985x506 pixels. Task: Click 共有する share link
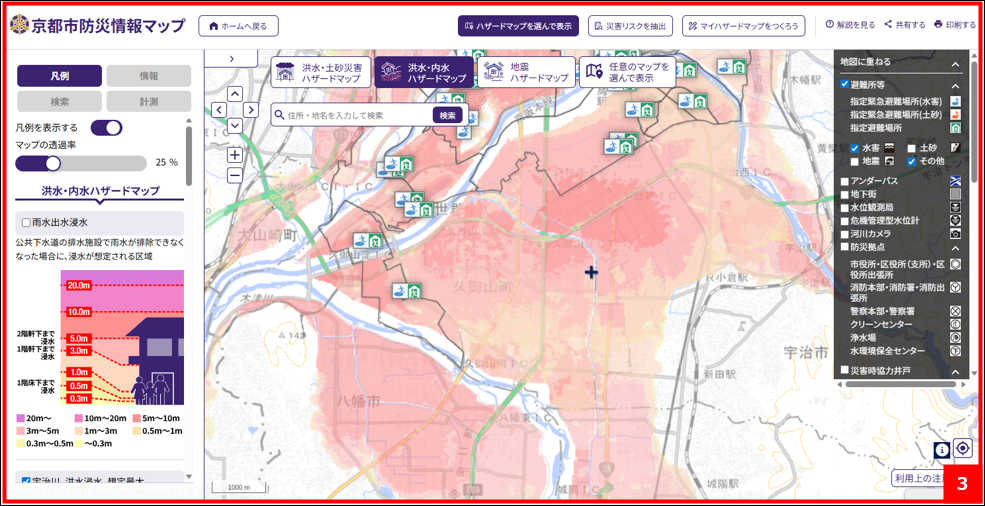coord(905,25)
